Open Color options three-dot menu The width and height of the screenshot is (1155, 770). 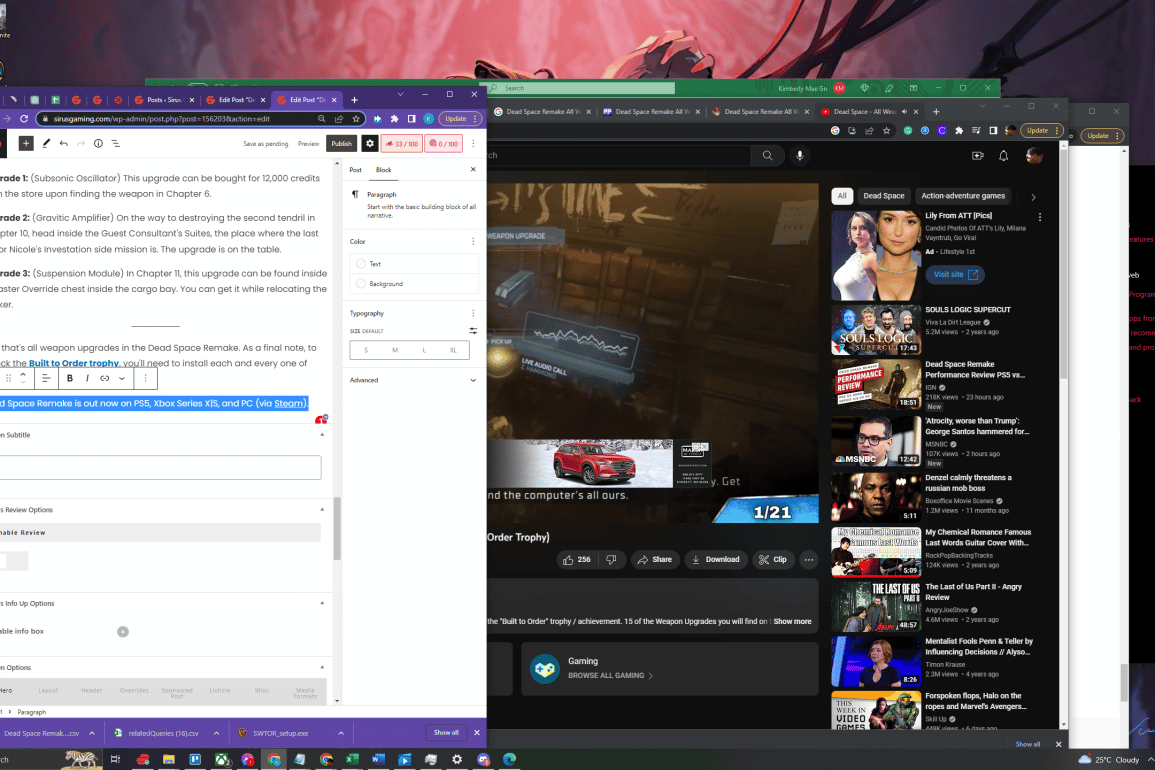pyautogui.click(x=473, y=241)
